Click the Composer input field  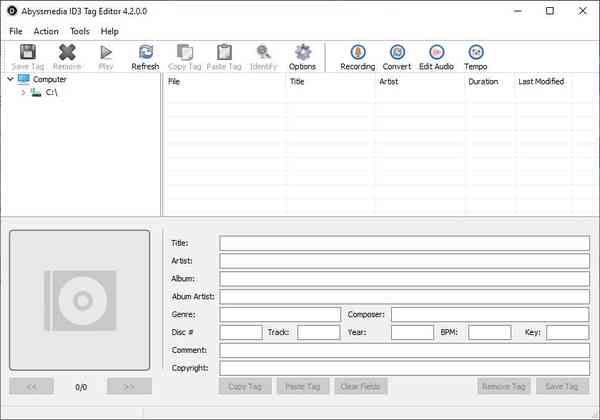[x=490, y=314]
